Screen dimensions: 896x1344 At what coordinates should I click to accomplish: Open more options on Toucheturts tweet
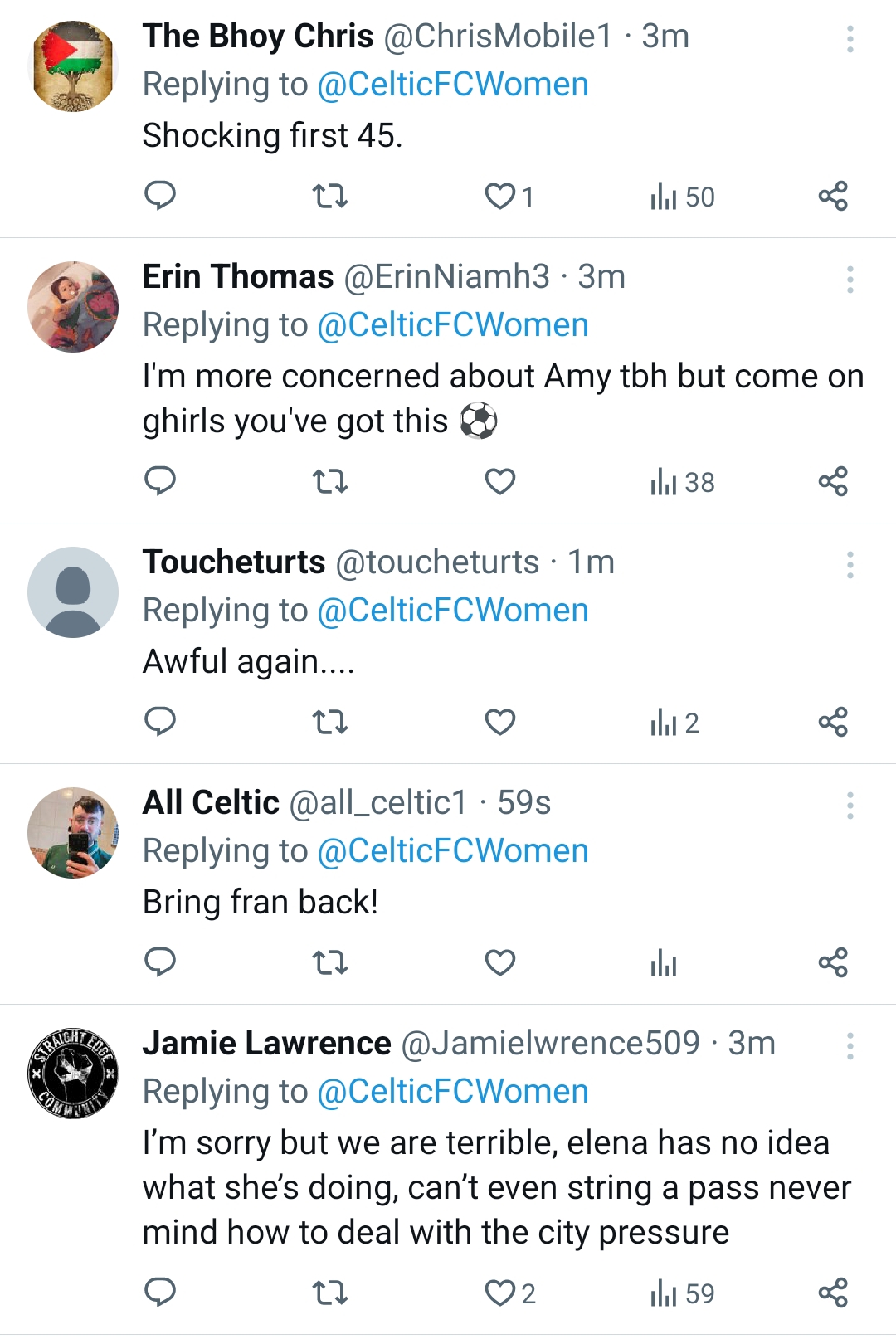pos(850,565)
